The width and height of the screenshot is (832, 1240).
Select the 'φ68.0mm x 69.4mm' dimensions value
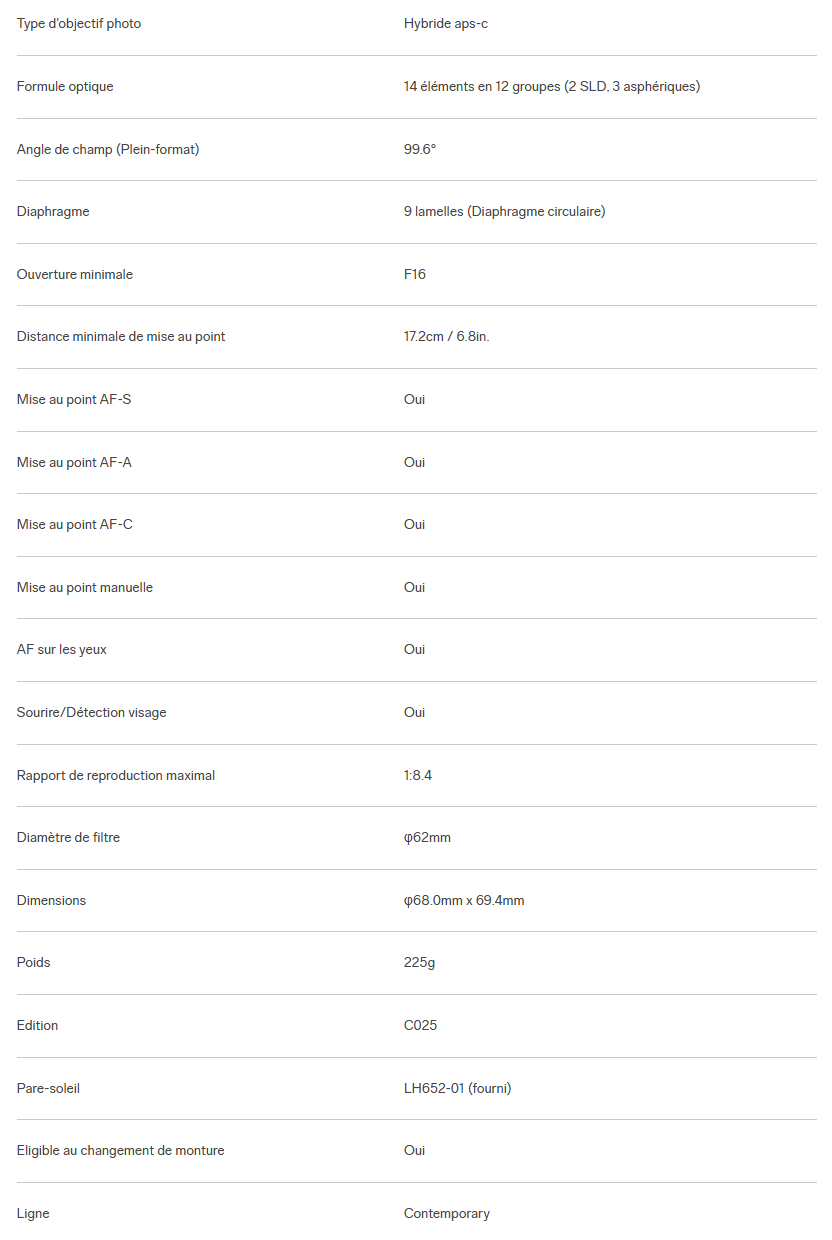tap(464, 900)
